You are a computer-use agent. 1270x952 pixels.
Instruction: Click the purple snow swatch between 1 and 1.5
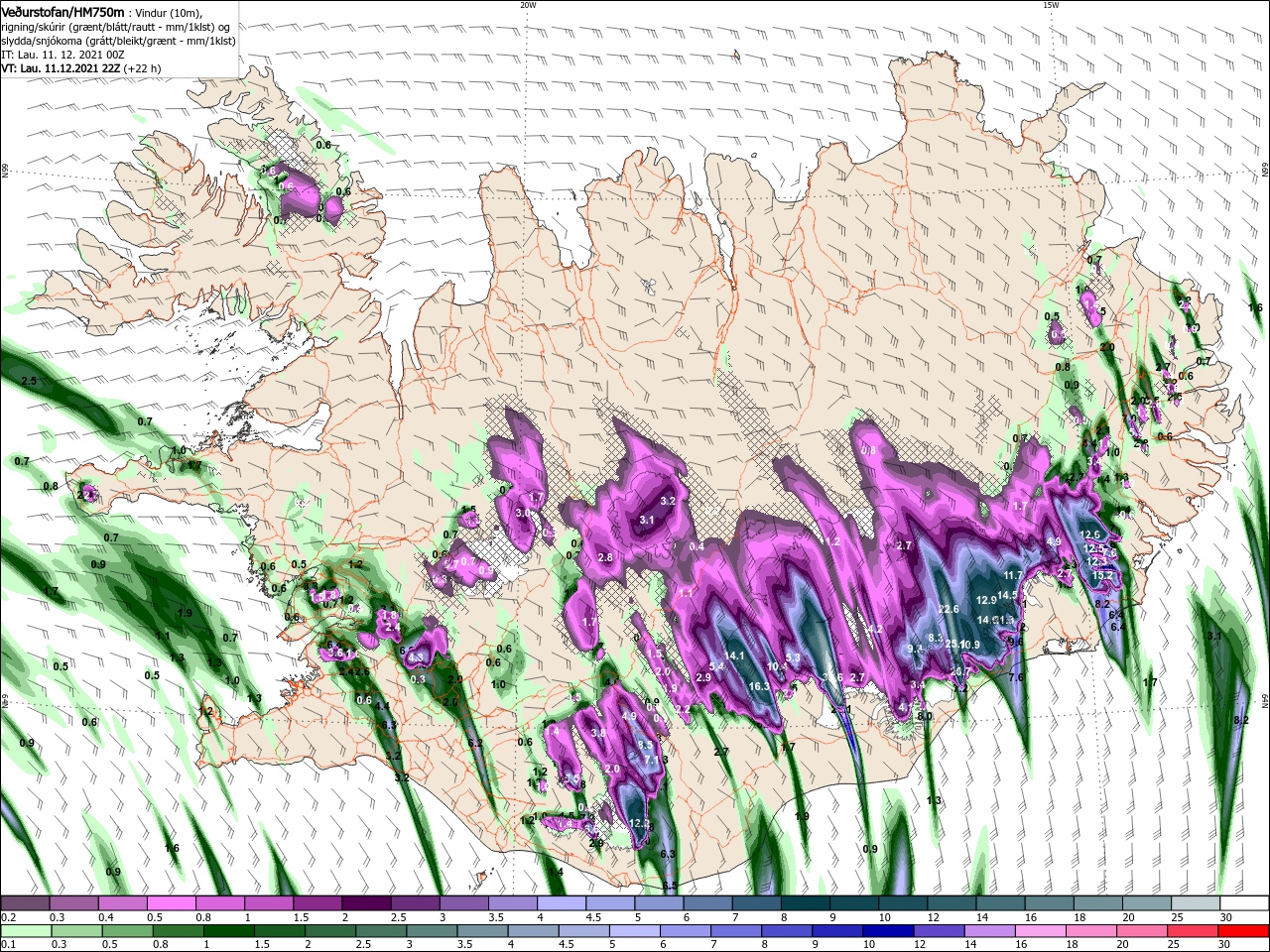pyautogui.click(x=269, y=903)
